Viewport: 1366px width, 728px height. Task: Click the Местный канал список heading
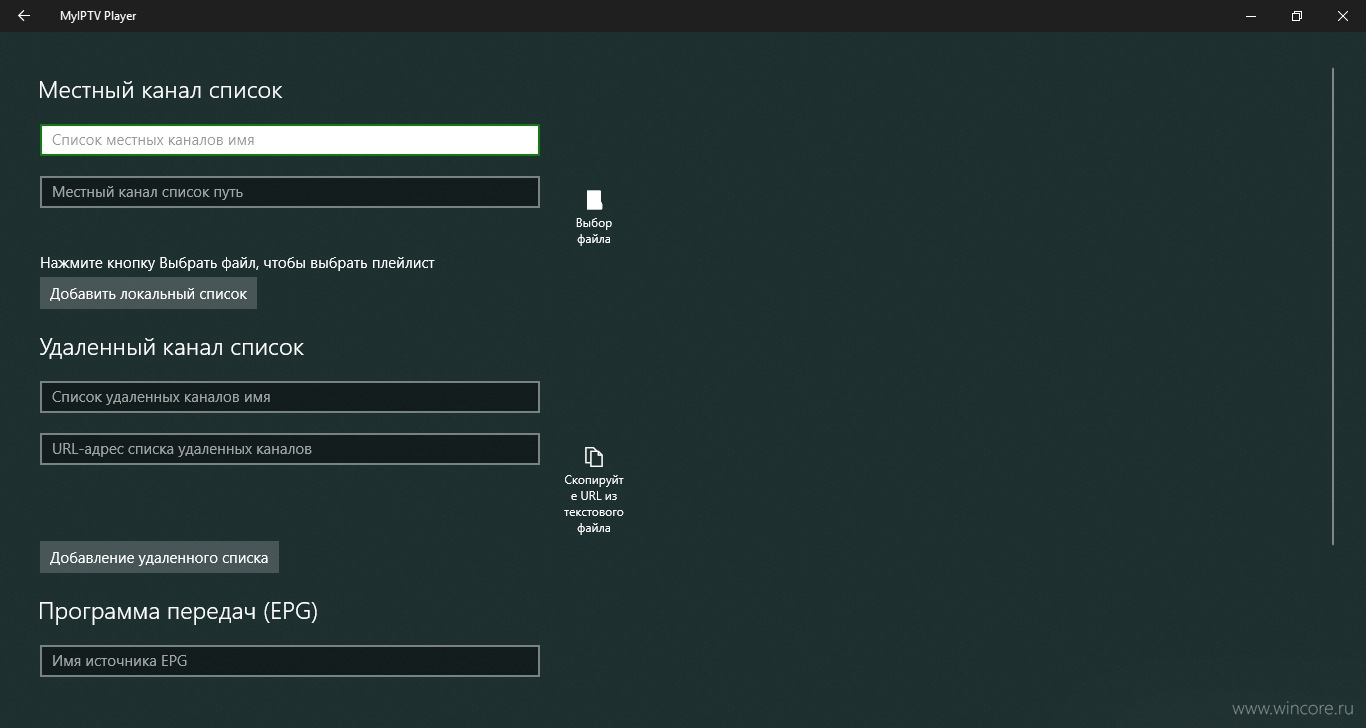[160, 90]
